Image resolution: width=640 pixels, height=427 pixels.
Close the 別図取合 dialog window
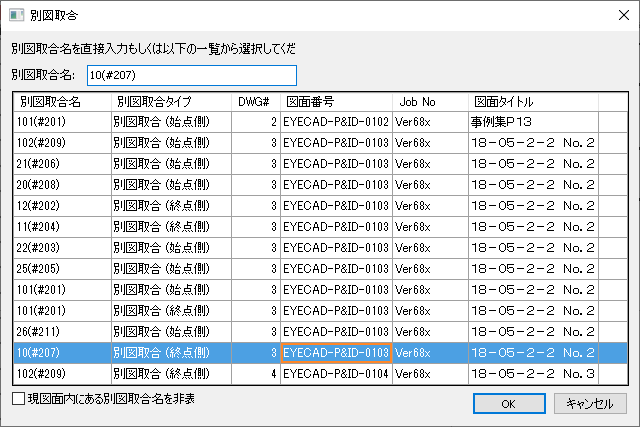click(x=616, y=15)
